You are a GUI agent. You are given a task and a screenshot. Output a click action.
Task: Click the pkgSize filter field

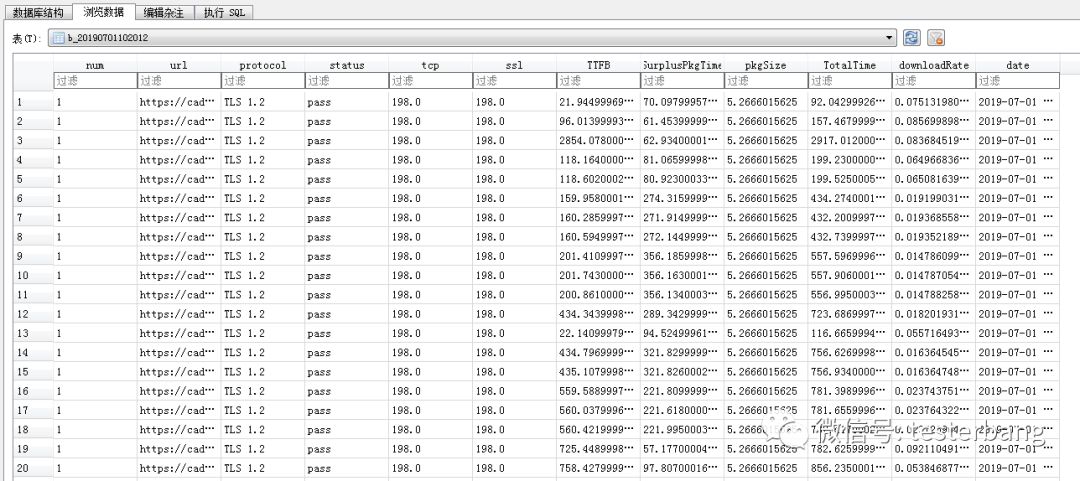(766, 81)
